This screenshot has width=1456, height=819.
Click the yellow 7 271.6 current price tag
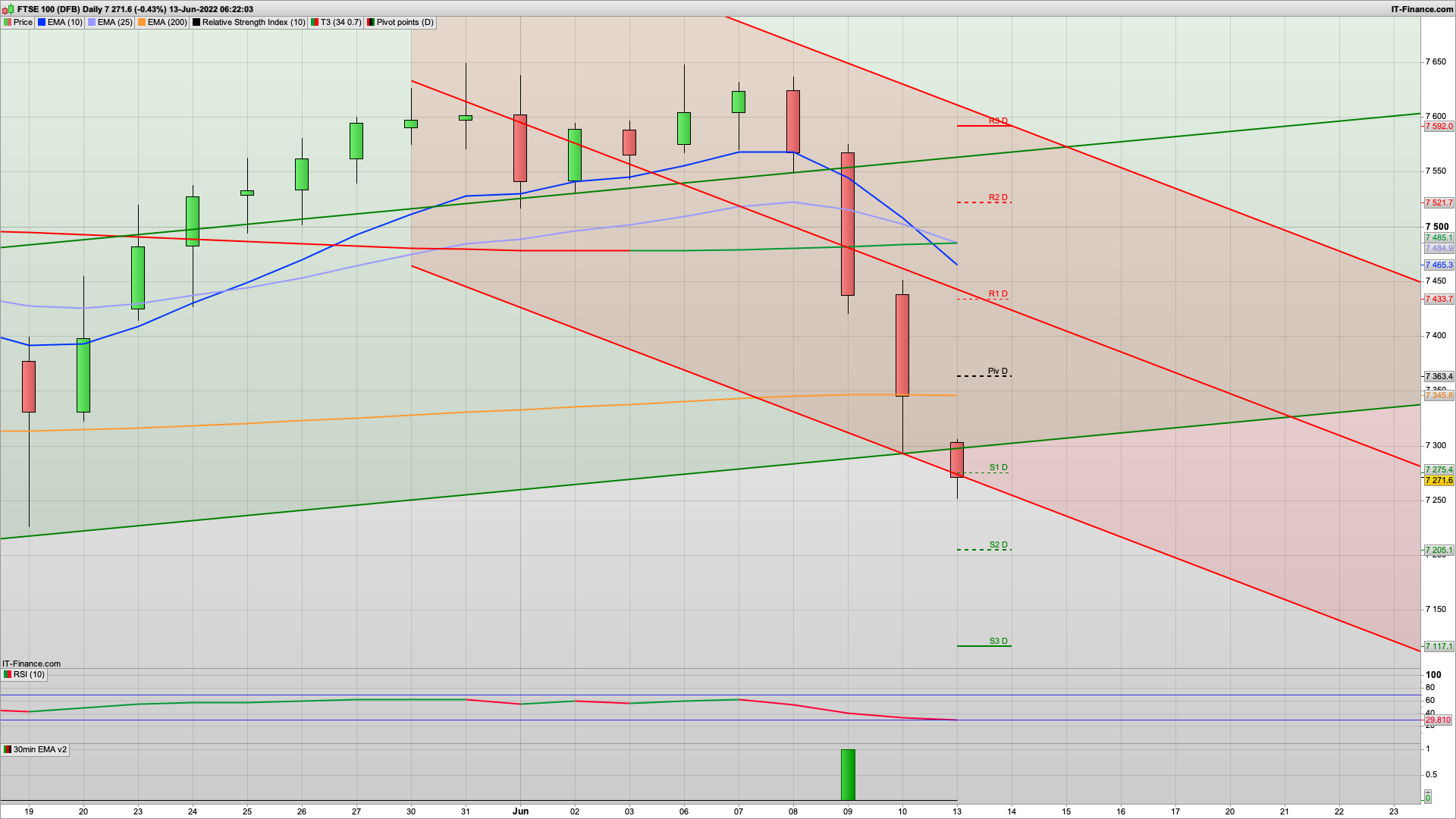pyautogui.click(x=1438, y=480)
